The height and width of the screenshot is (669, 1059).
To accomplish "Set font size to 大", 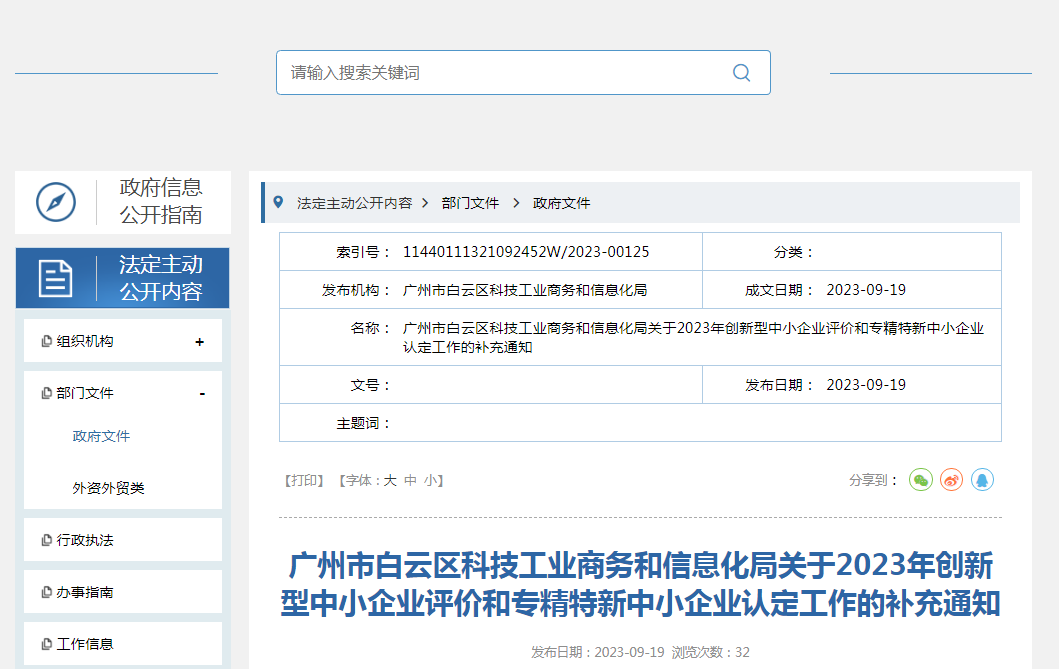I will point(390,481).
